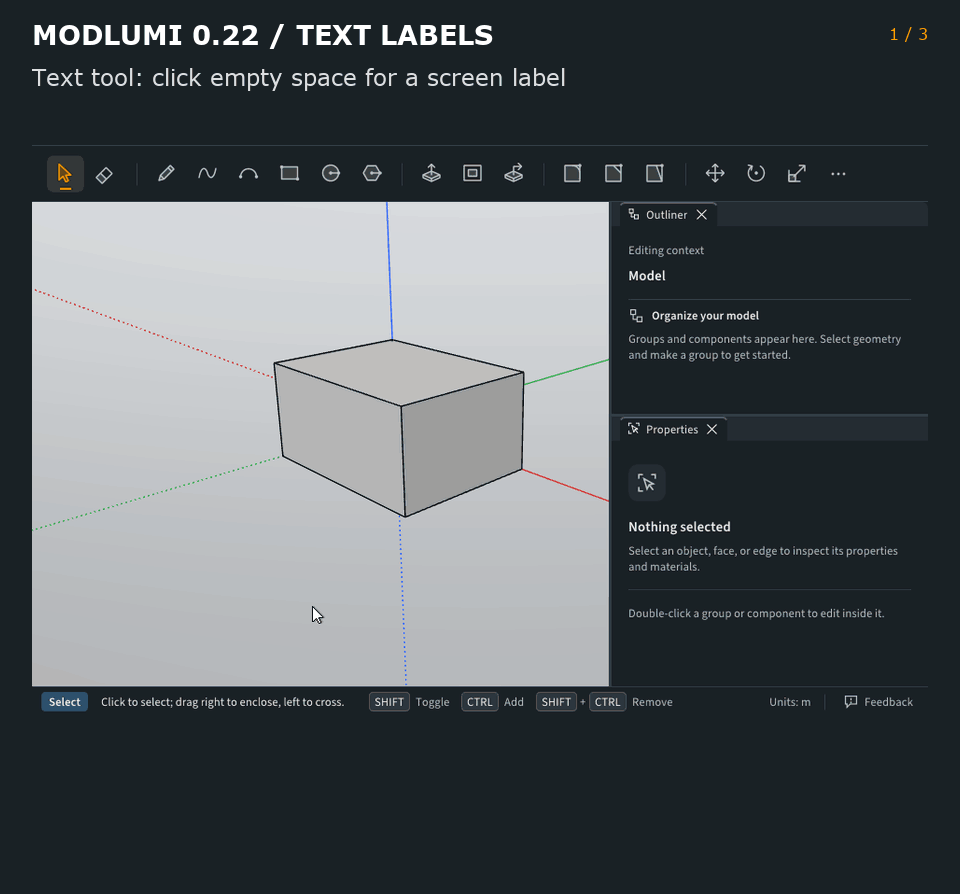Click the Organize your model icon
The width and height of the screenshot is (960, 894).
(636, 316)
